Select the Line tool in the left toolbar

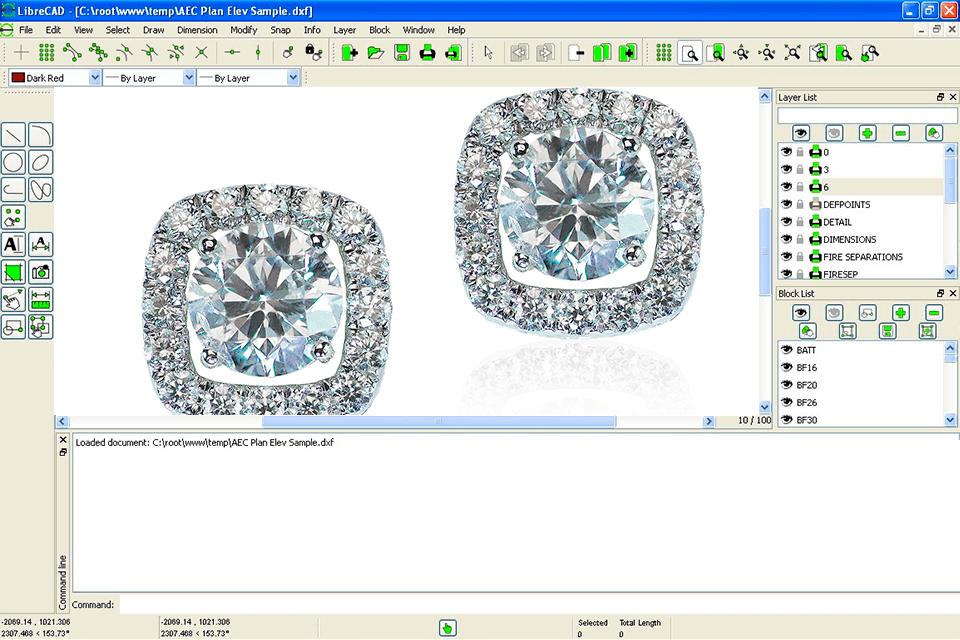(x=13, y=133)
